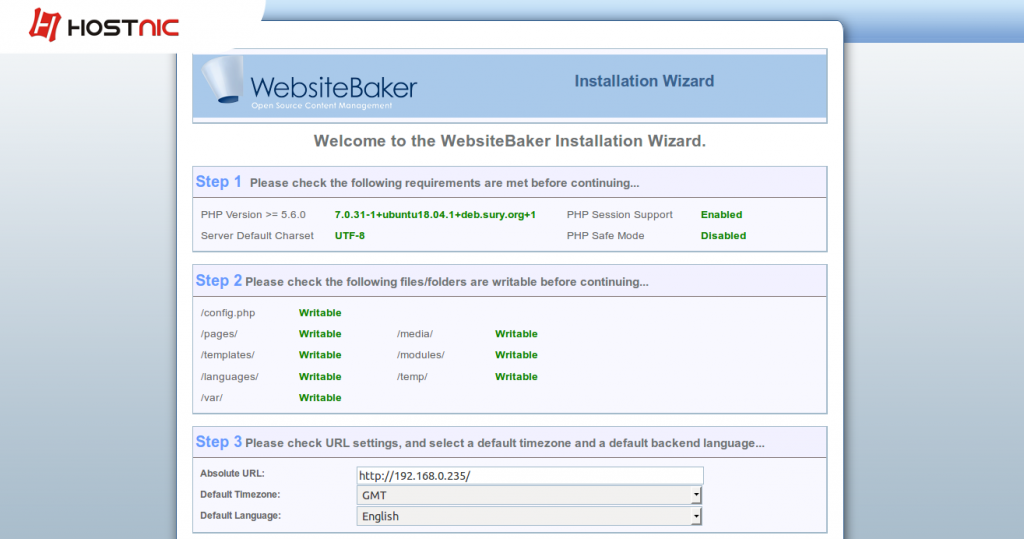Image resolution: width=1024 pixels, height=539 pixels.
Task: Click the Default Timezone label
Action: click(240, 495)
